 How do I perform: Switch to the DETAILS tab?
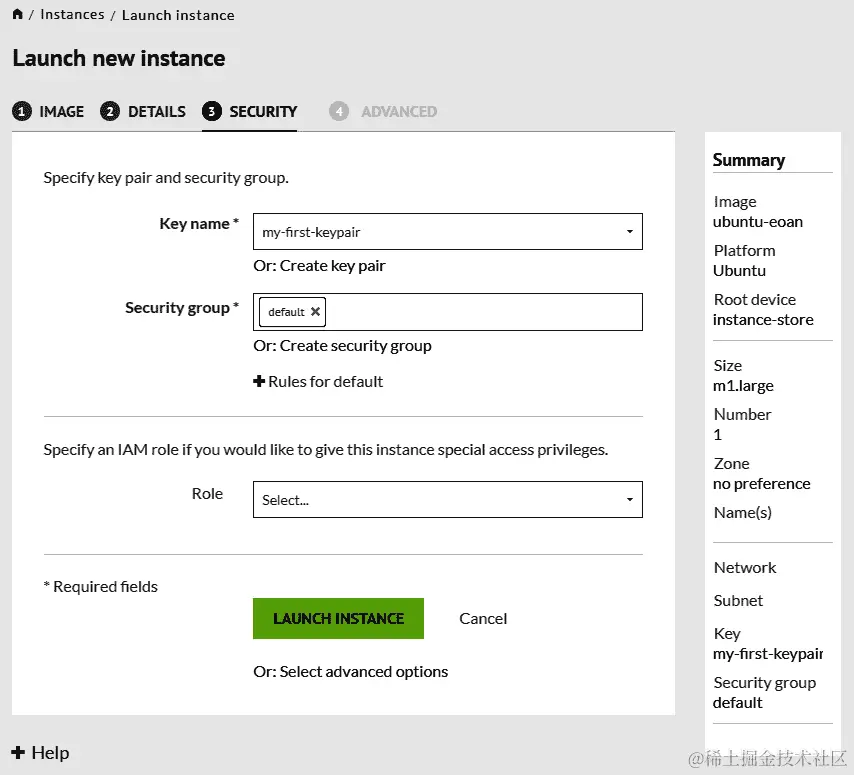pos(156,111)
